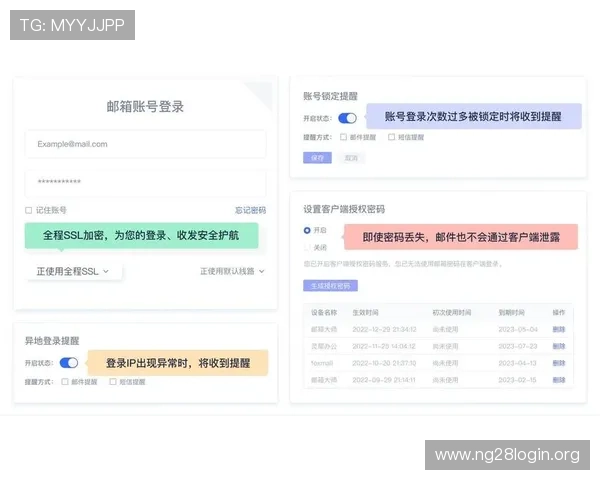Click the 2022-12-29 21:34:12 timestamp cell
This screenshot has height=480, width=600.
(384, 329)
